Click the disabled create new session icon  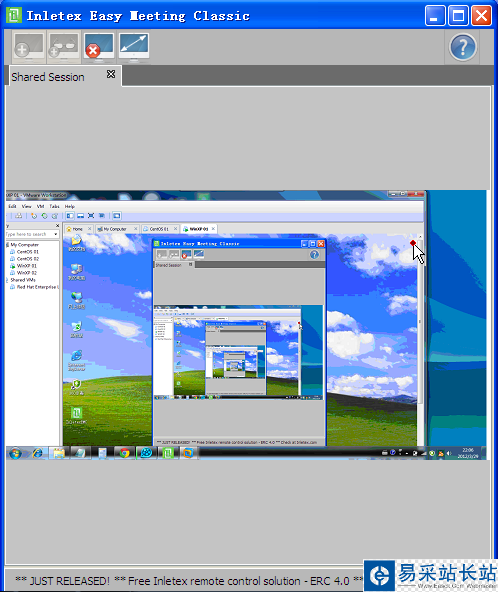coord(29,47)
